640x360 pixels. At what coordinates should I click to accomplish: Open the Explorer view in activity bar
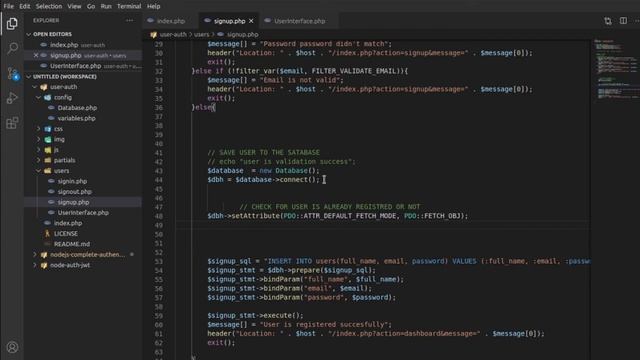click(12, 24)
